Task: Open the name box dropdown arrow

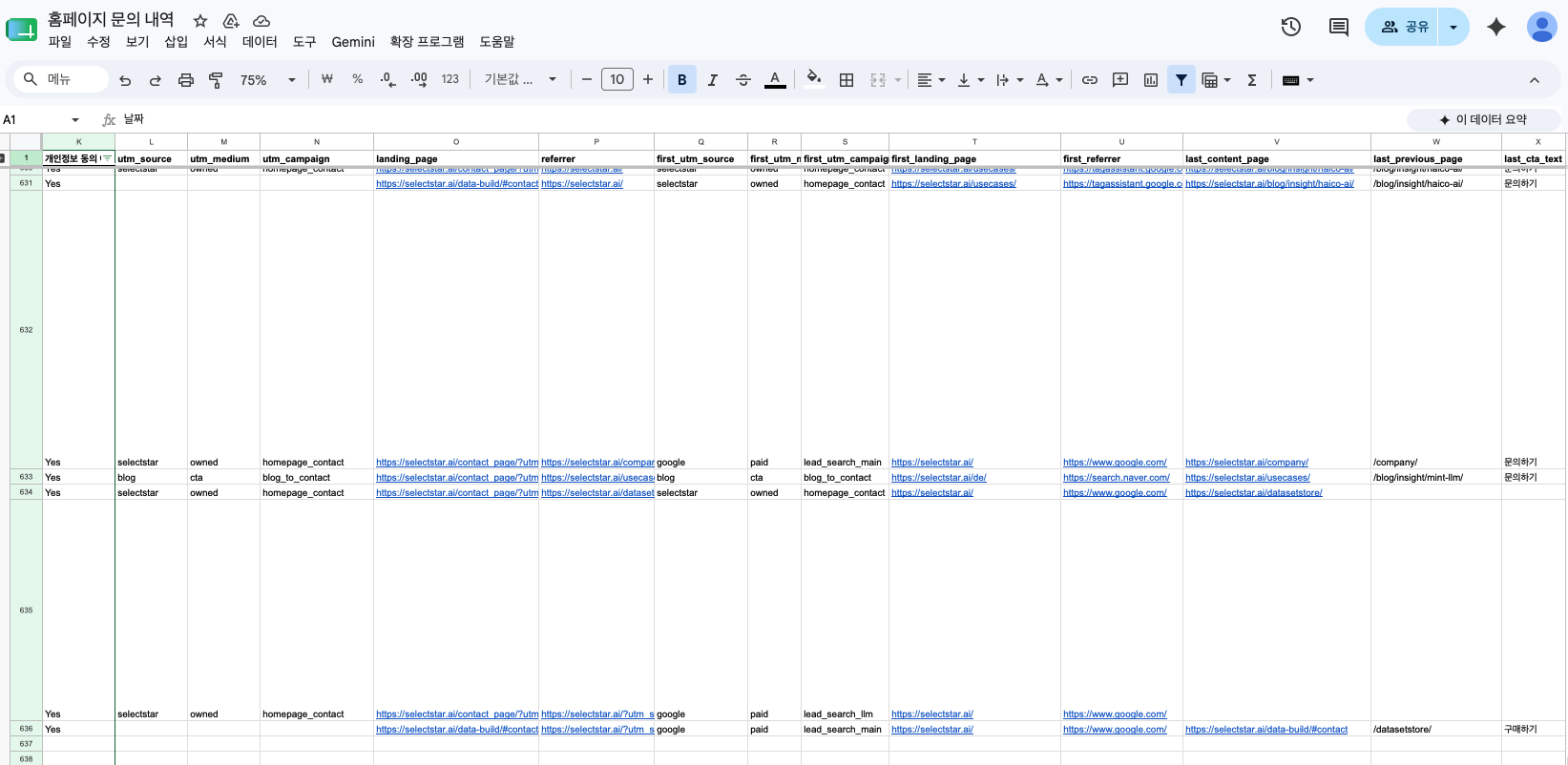Action: [75, 119]
